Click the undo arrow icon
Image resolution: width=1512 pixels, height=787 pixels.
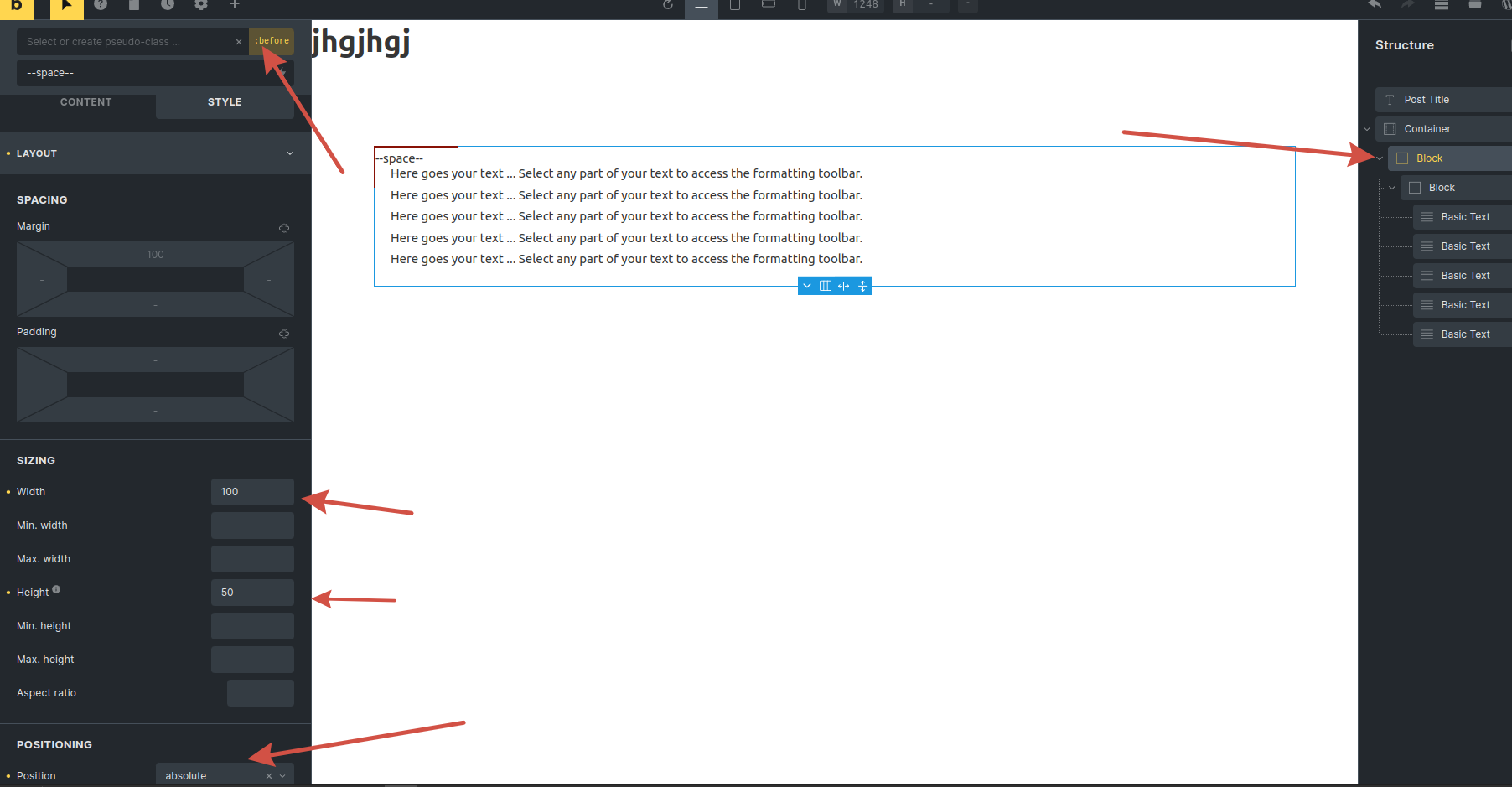click(1375, 5)
